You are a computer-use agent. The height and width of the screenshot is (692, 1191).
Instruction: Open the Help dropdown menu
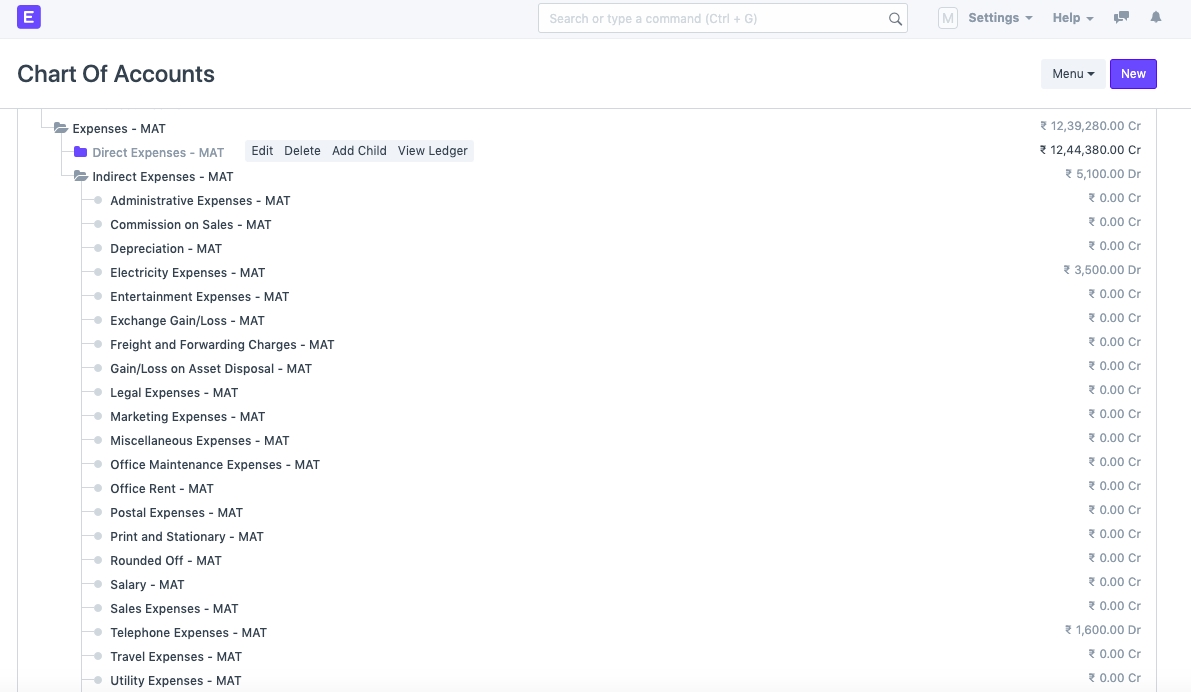pos(1073,18)
